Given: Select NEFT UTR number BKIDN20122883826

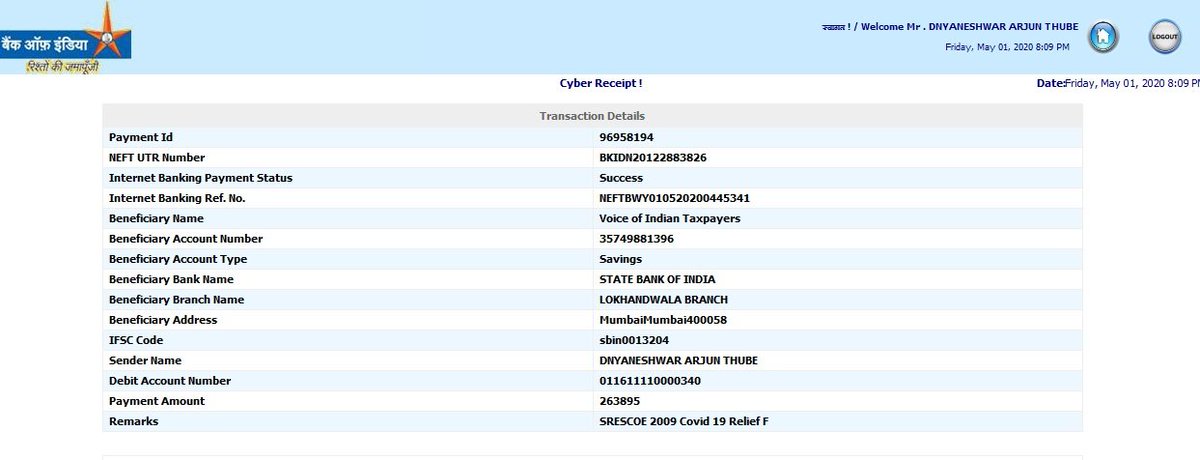Looking at the screenshot, I should [652, 157].
